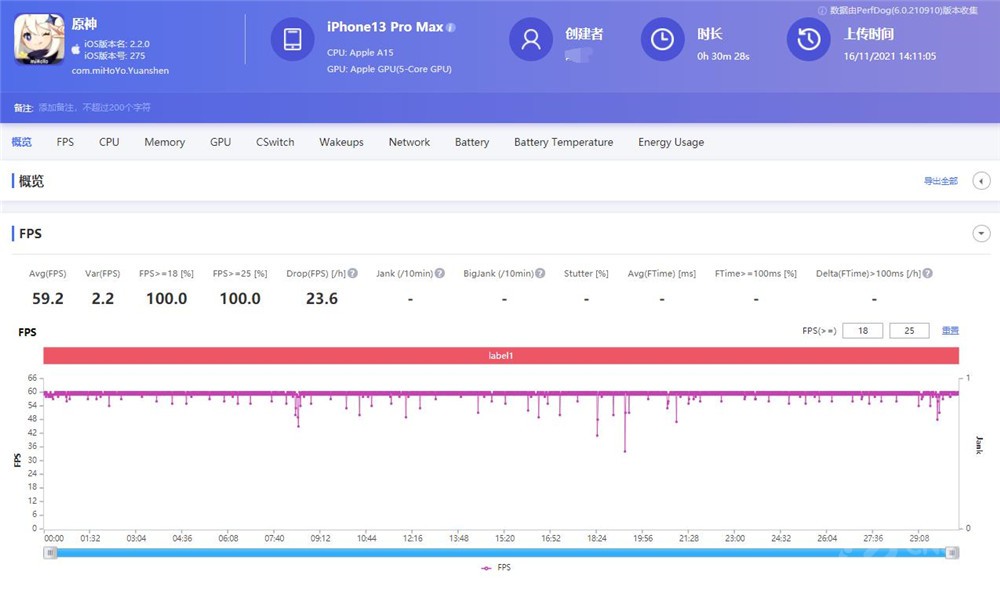Click the Avg(FPS) value 59.2
The image size is (1000, 589).
(x=48, y=298)
